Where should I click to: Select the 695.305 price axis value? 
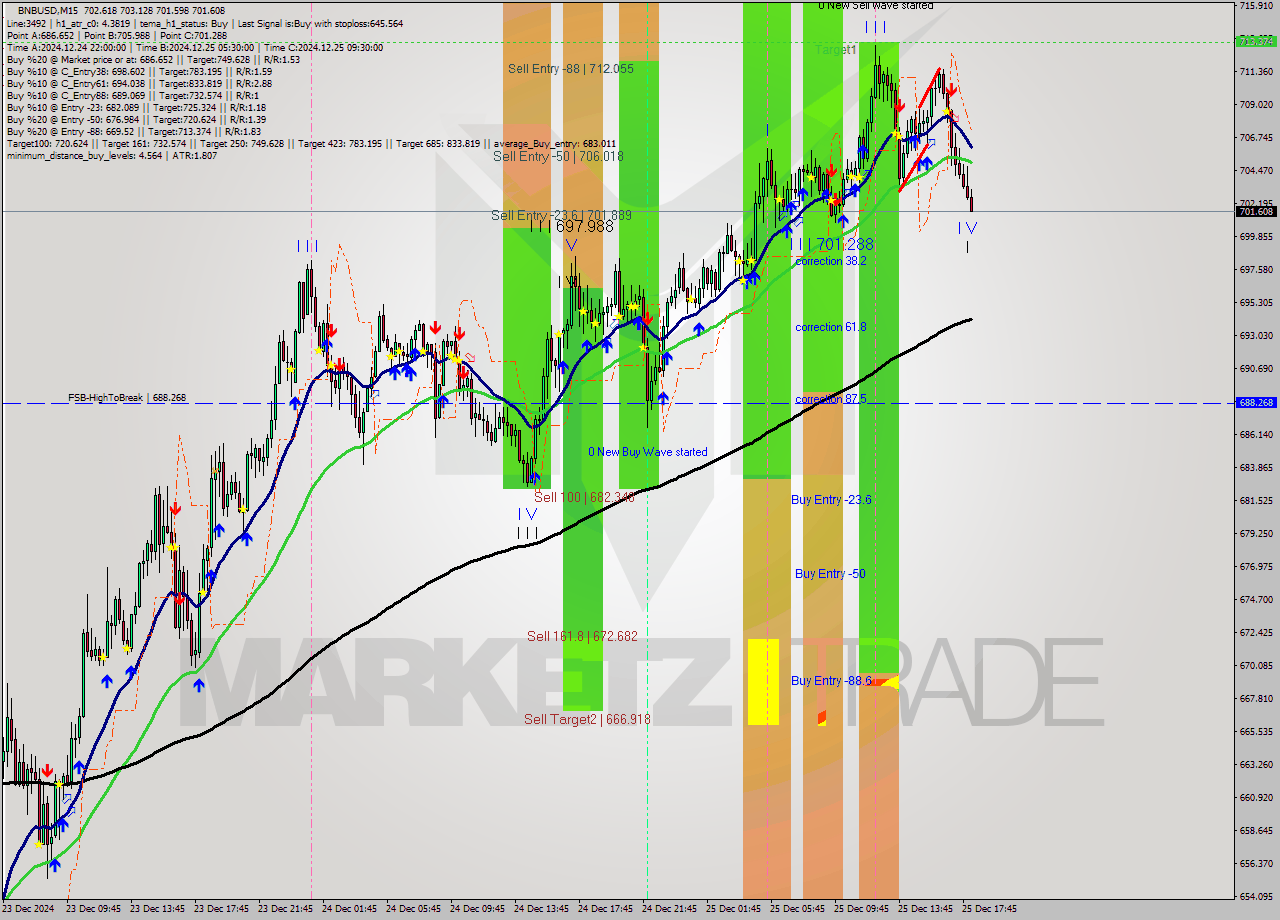click(1256, 303)
